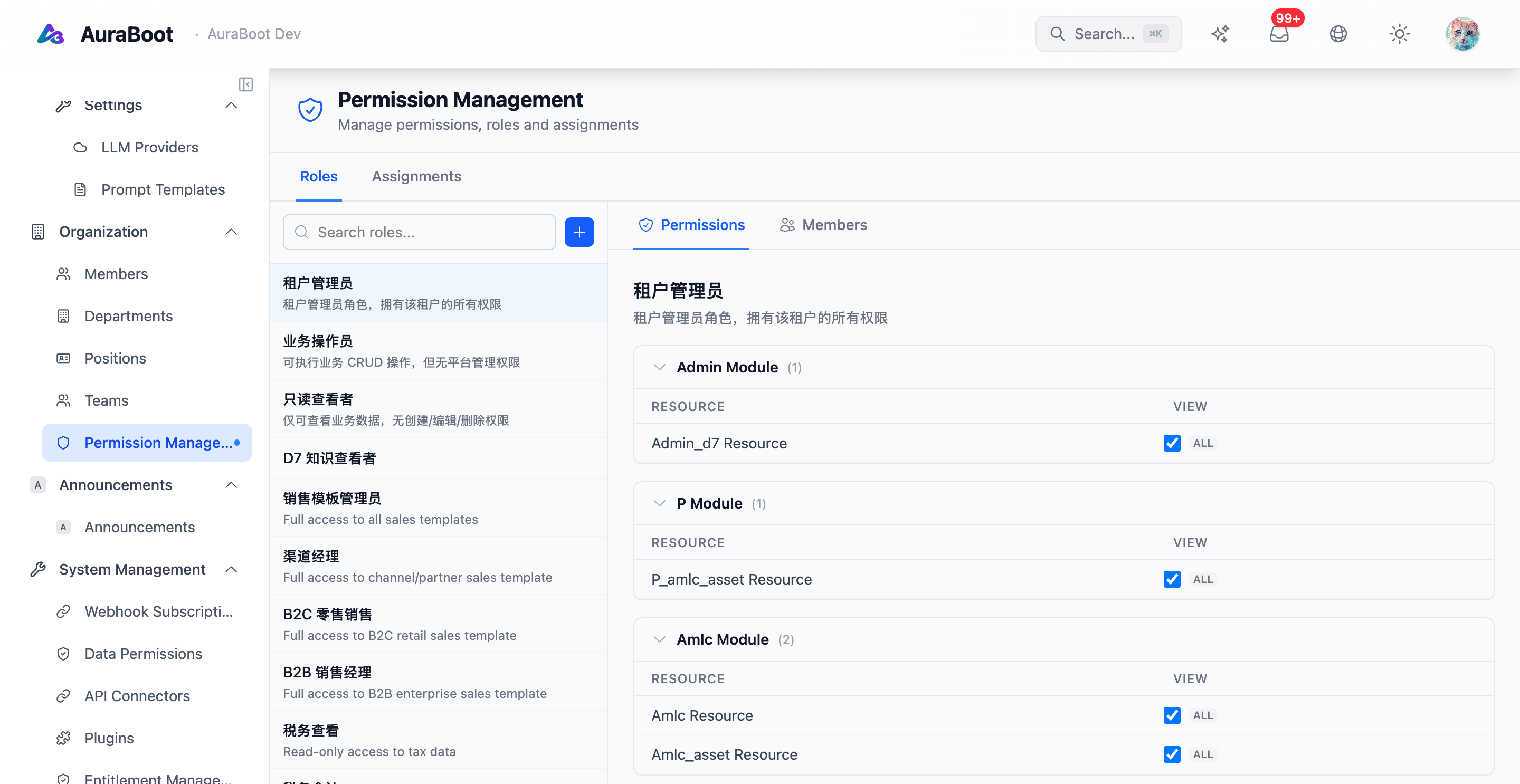Select the 只读查看者 role
Viewport: 1520px width, 784px height.
439,409
